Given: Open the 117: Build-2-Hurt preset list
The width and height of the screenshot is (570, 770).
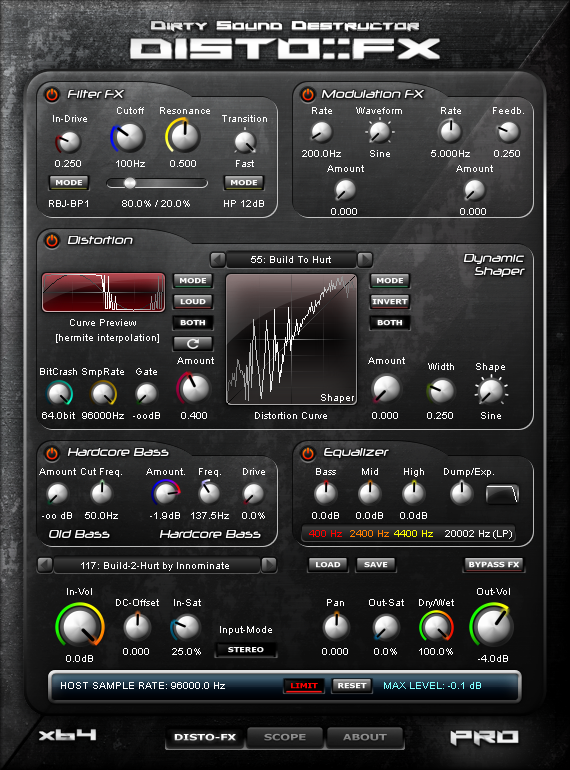Looking at the screenshot, I should click(x=156, y=565).
